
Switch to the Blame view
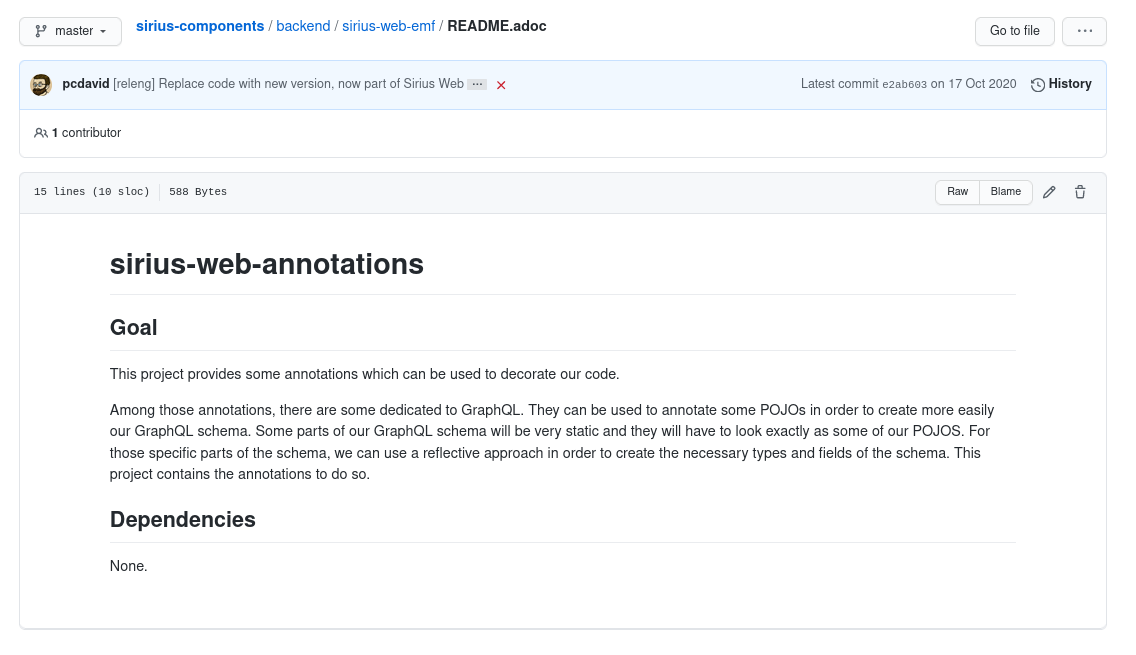(x=1005, y=192)
